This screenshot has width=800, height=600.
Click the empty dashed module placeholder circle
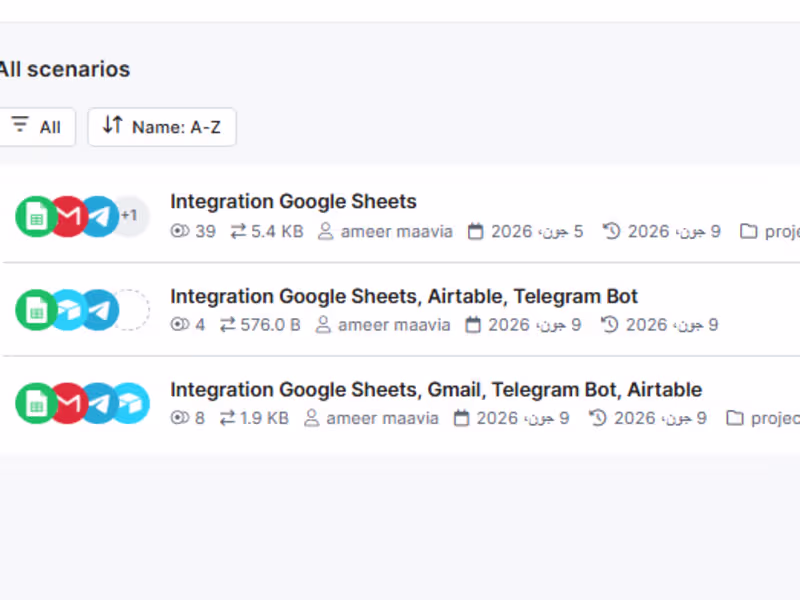click(x=131, y=310)
